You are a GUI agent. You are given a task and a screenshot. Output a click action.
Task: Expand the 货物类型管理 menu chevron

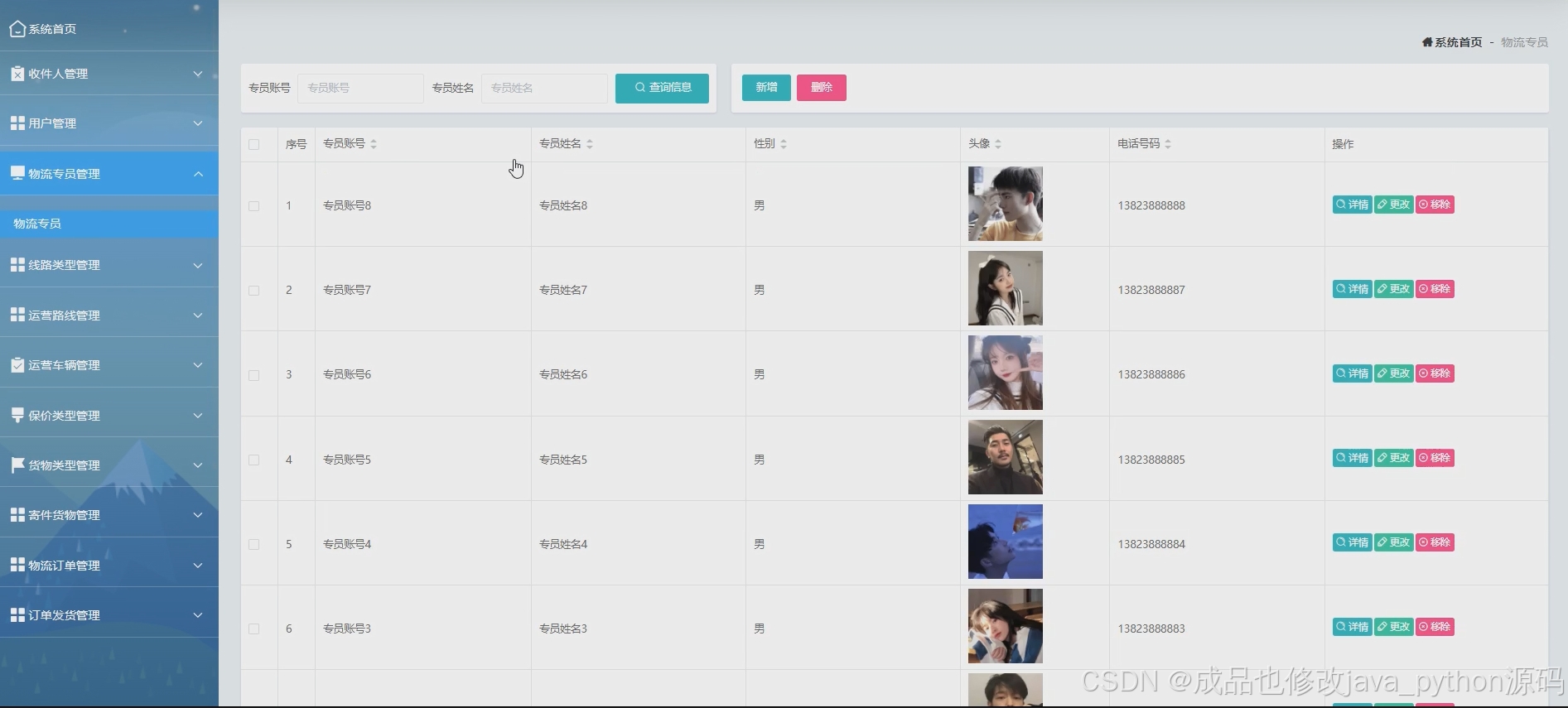point(198,465)
